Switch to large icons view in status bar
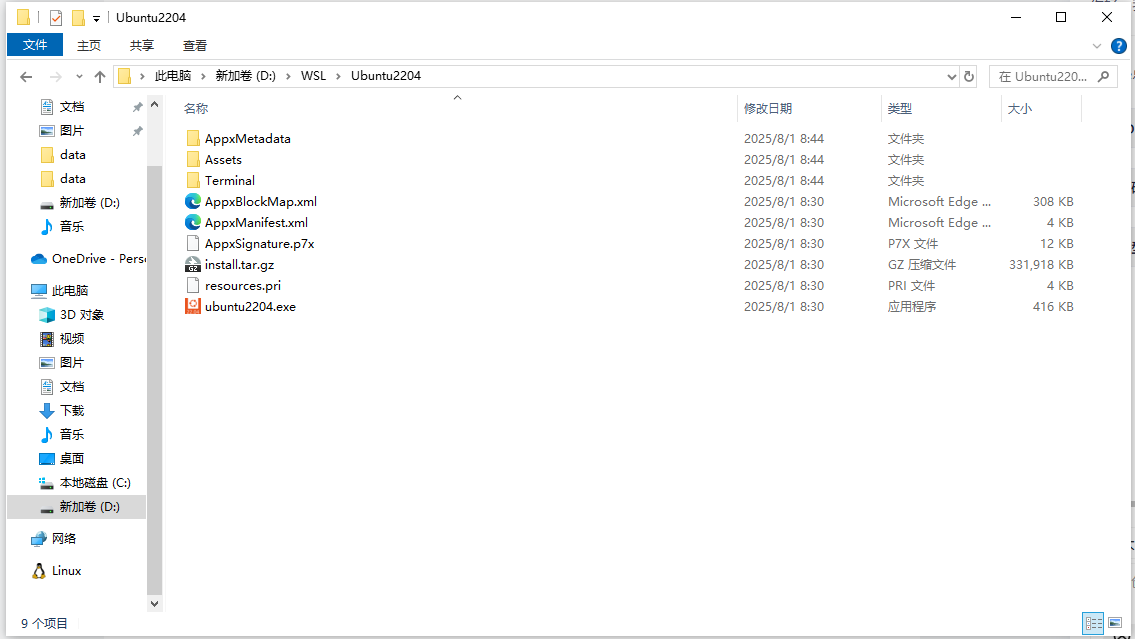 coord(1113,623)
